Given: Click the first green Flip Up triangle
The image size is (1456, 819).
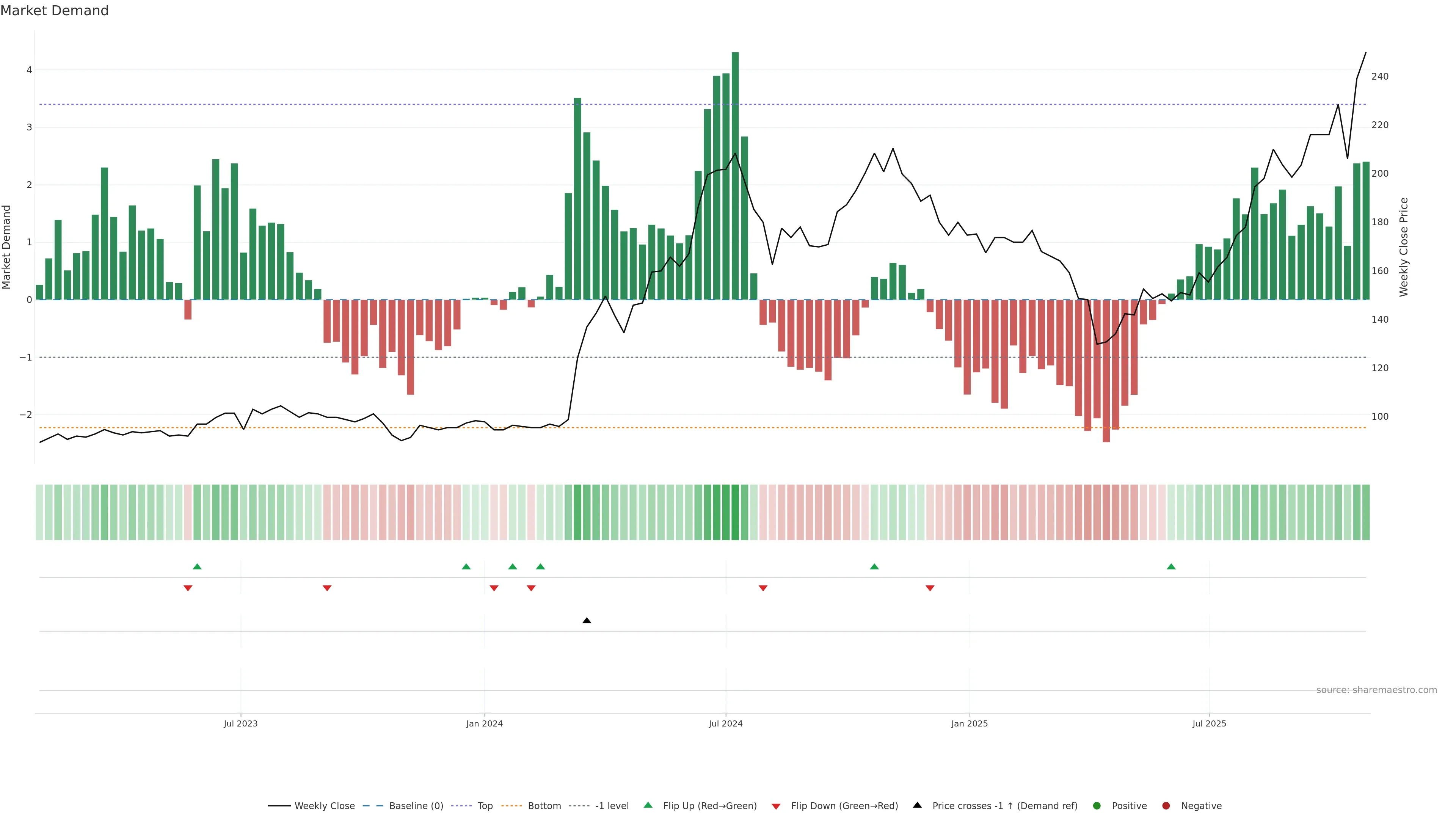Looking at the screenshot, I should [197, 566].
